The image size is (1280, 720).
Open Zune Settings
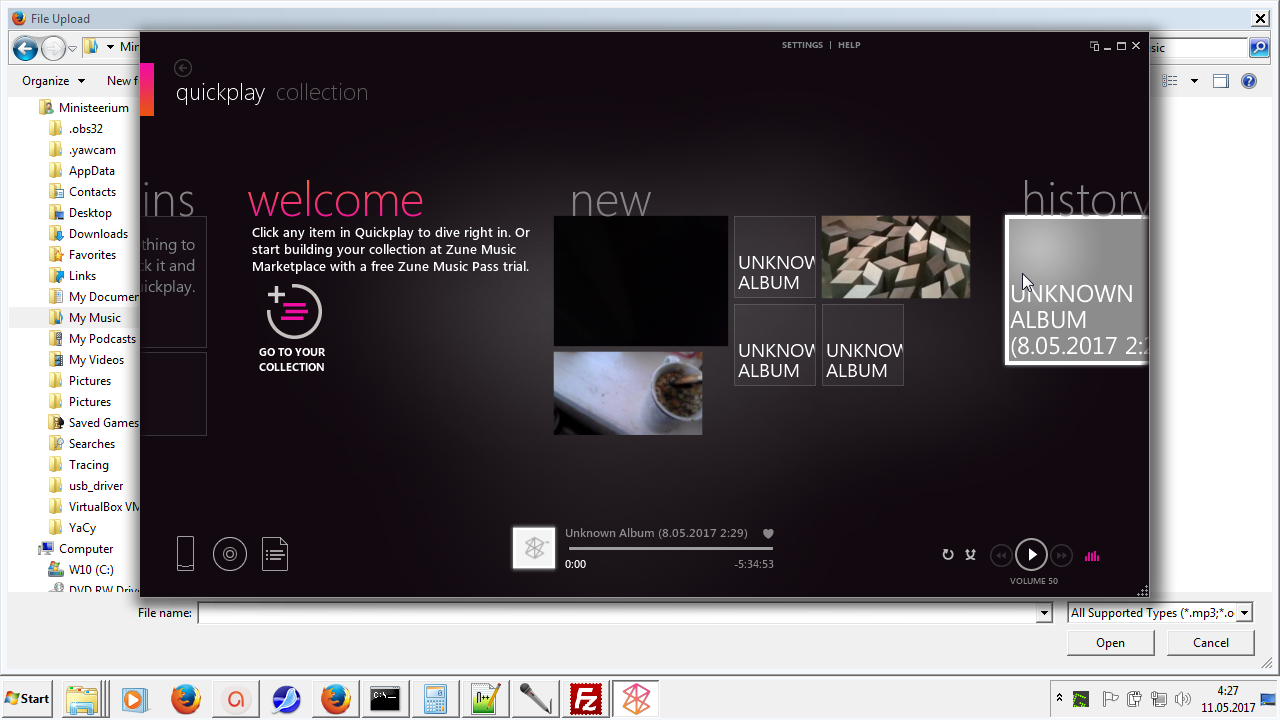[x=802, y=45]
